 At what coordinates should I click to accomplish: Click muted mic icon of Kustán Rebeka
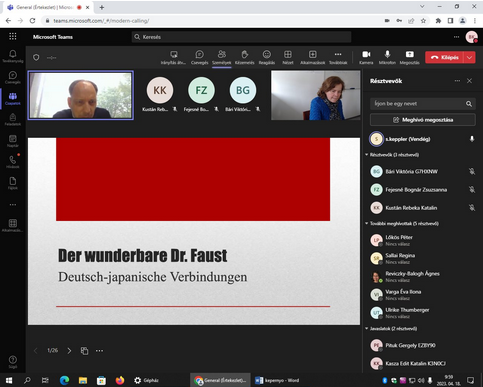pyautogui.click(x=472, y=208)
